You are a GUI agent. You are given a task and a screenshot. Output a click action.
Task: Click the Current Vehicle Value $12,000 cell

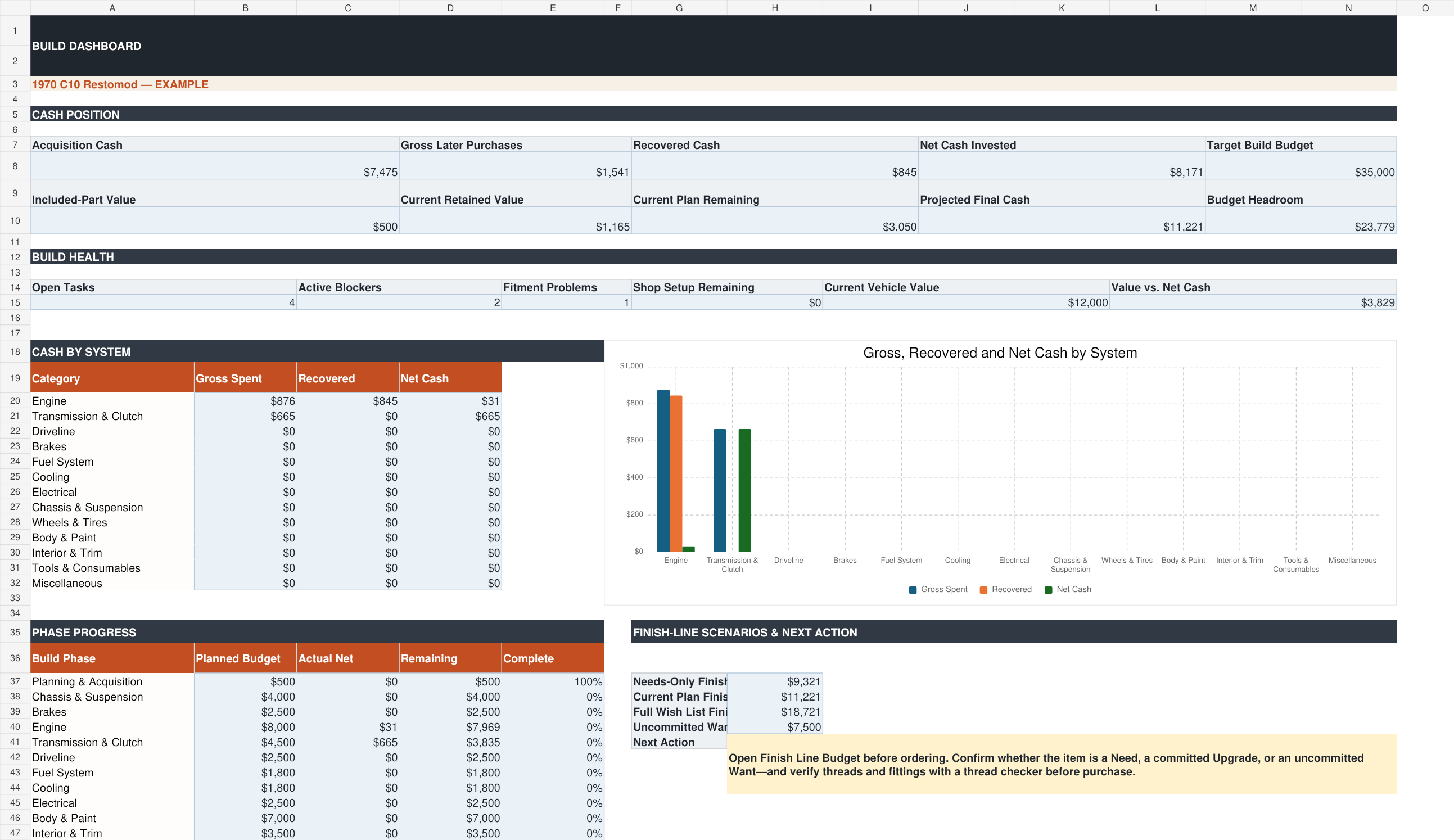(x=966, y=302)
